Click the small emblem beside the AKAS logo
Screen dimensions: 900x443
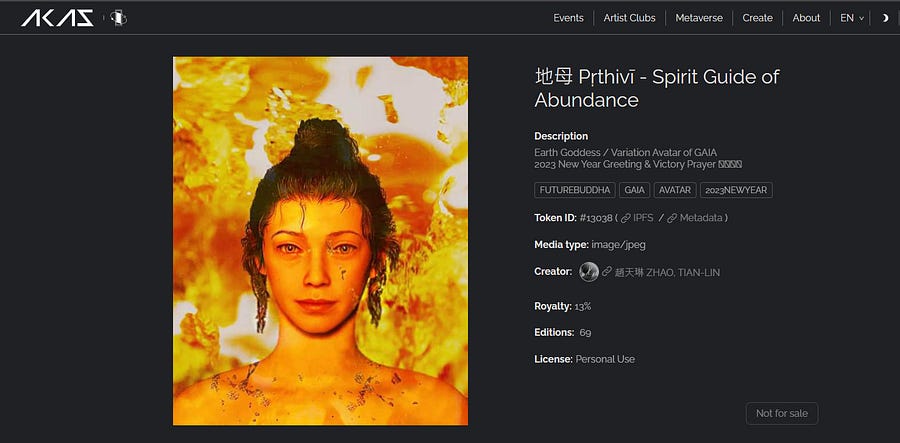pos(118,18)
